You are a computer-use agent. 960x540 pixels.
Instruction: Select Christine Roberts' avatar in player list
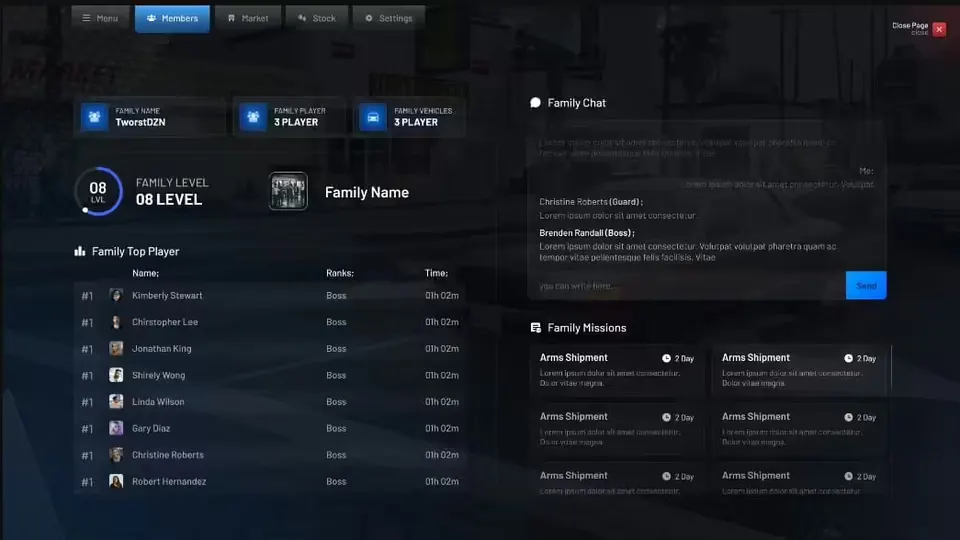tap(116, 455)
